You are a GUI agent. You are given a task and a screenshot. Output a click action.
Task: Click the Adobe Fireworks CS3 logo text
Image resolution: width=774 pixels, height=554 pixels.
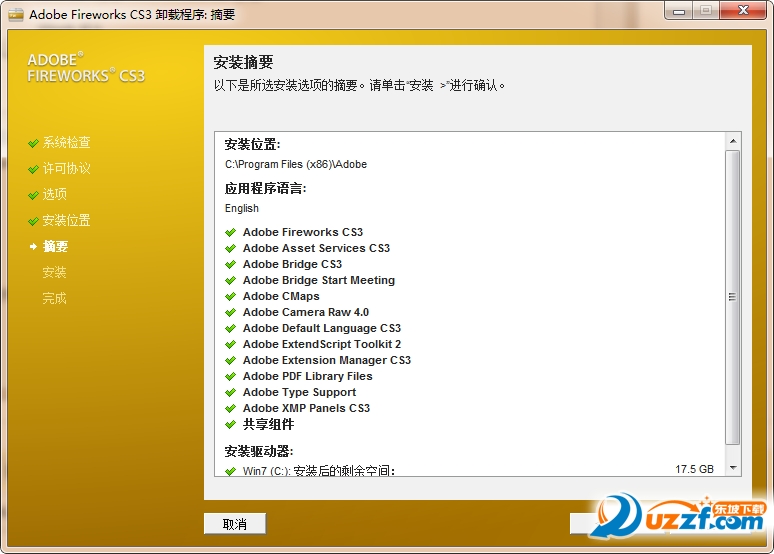click(86, 68)
